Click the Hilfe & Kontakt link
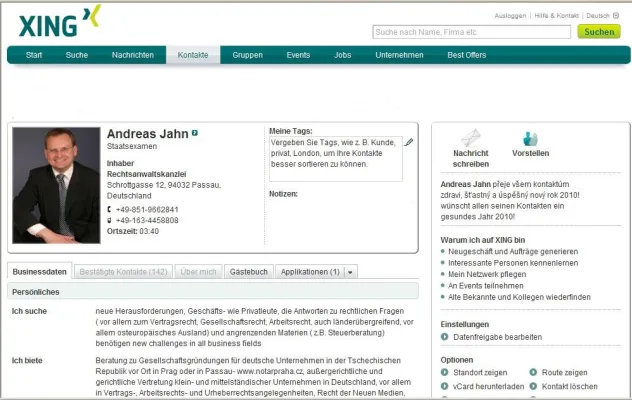 [x=557, y=16]
